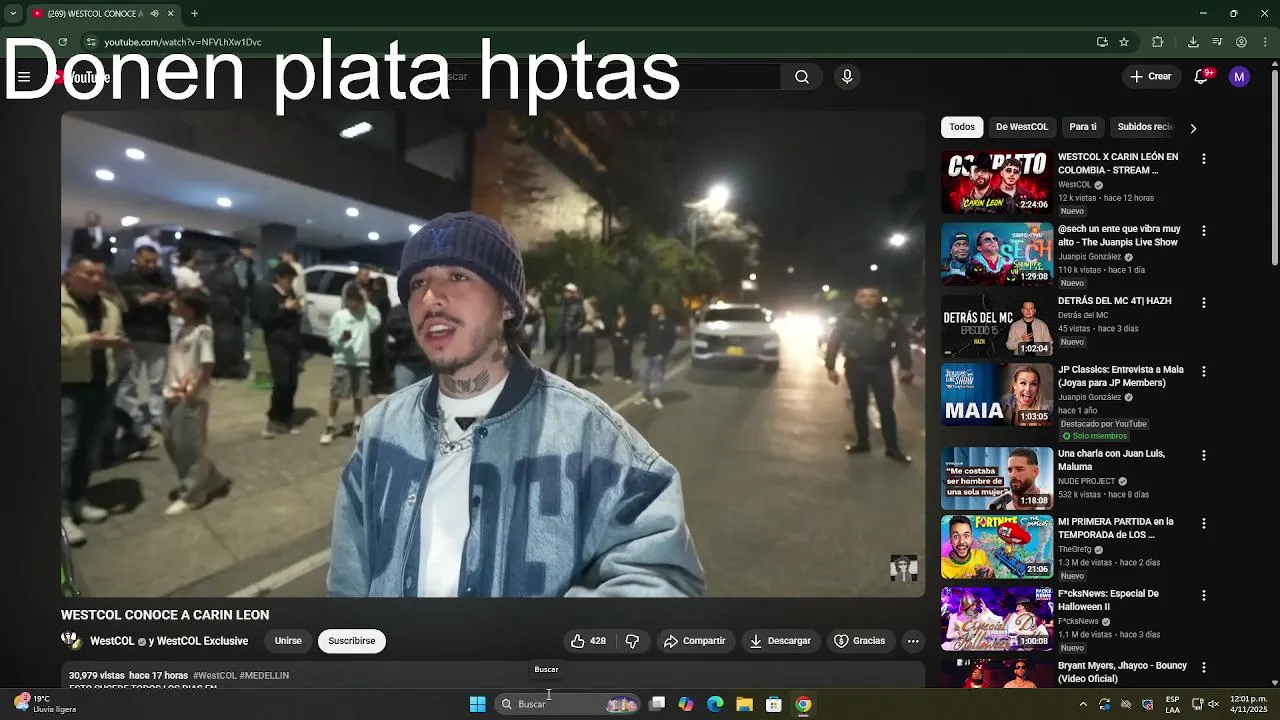The image size is (1280, 720).
Task: Expand Chrome tab search dropdown
Action: pyautogui.click(x=13, y=14)
